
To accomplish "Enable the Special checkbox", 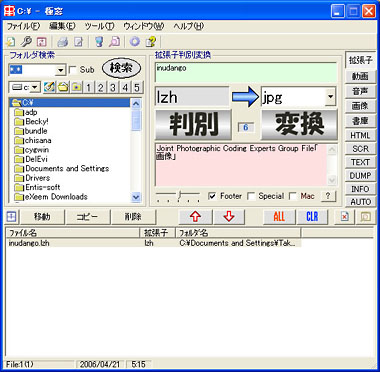I will tap(252, 196).
